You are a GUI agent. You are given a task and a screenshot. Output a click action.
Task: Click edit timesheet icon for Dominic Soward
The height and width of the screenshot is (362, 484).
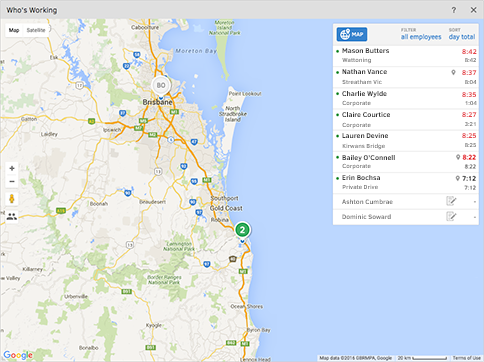[x=451, y=216]
